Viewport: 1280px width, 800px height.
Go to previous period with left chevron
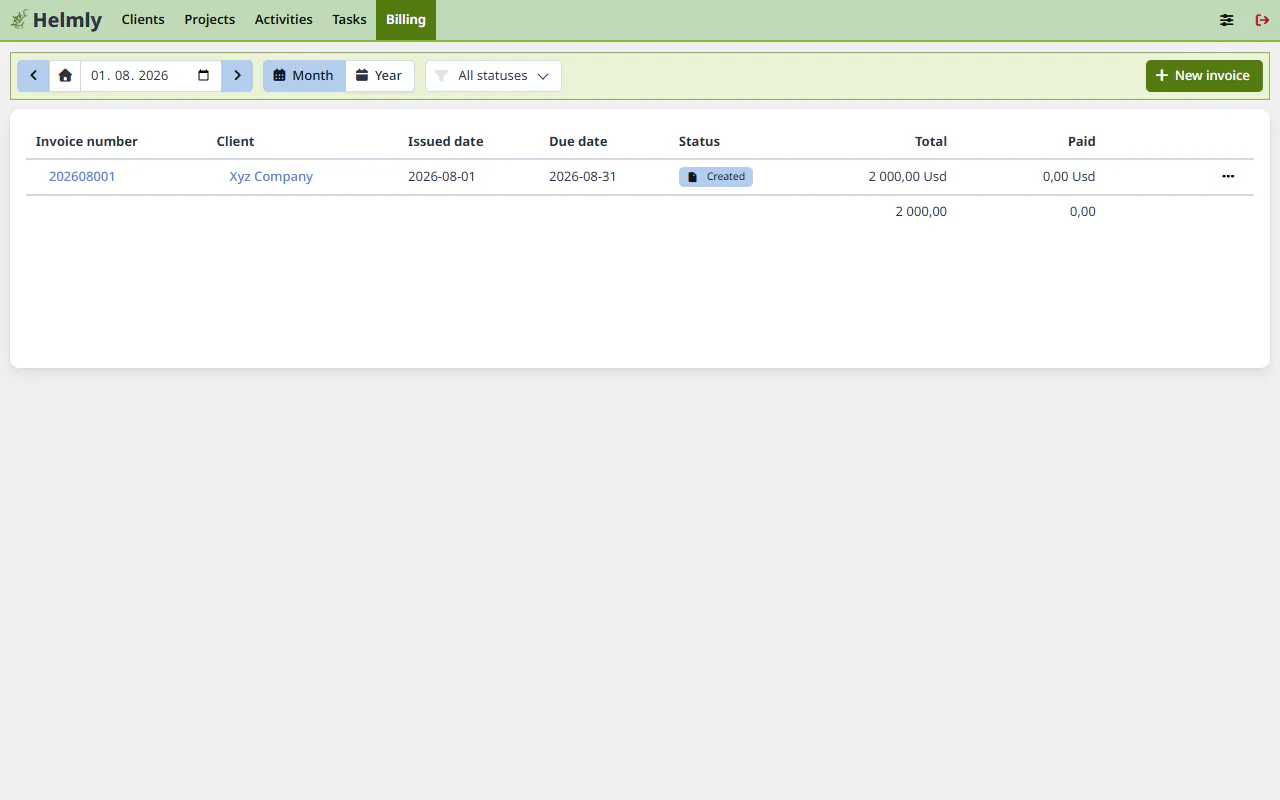coord(33,76)
